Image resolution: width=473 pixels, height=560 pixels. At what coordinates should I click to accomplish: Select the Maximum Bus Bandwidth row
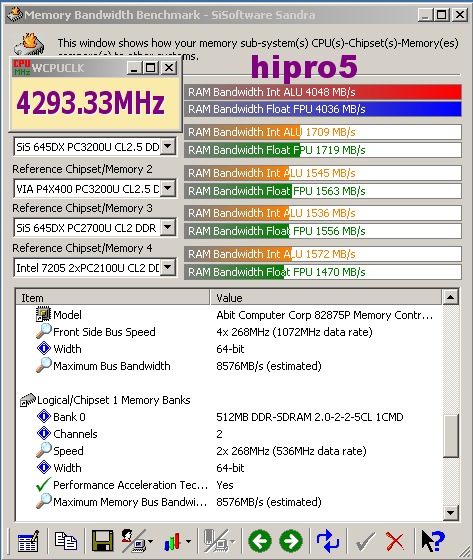coord(229,366)
